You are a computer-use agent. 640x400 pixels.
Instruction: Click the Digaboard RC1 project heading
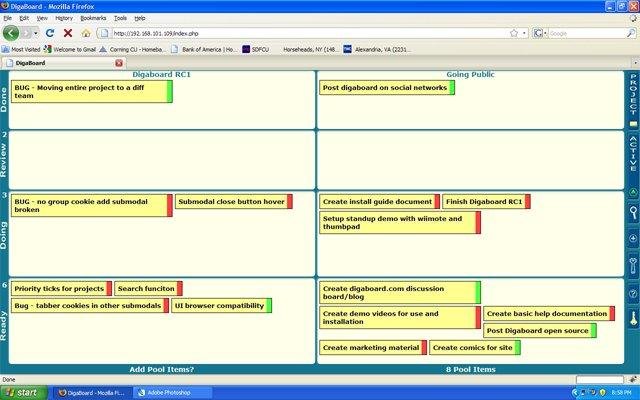tap(161, 74)
